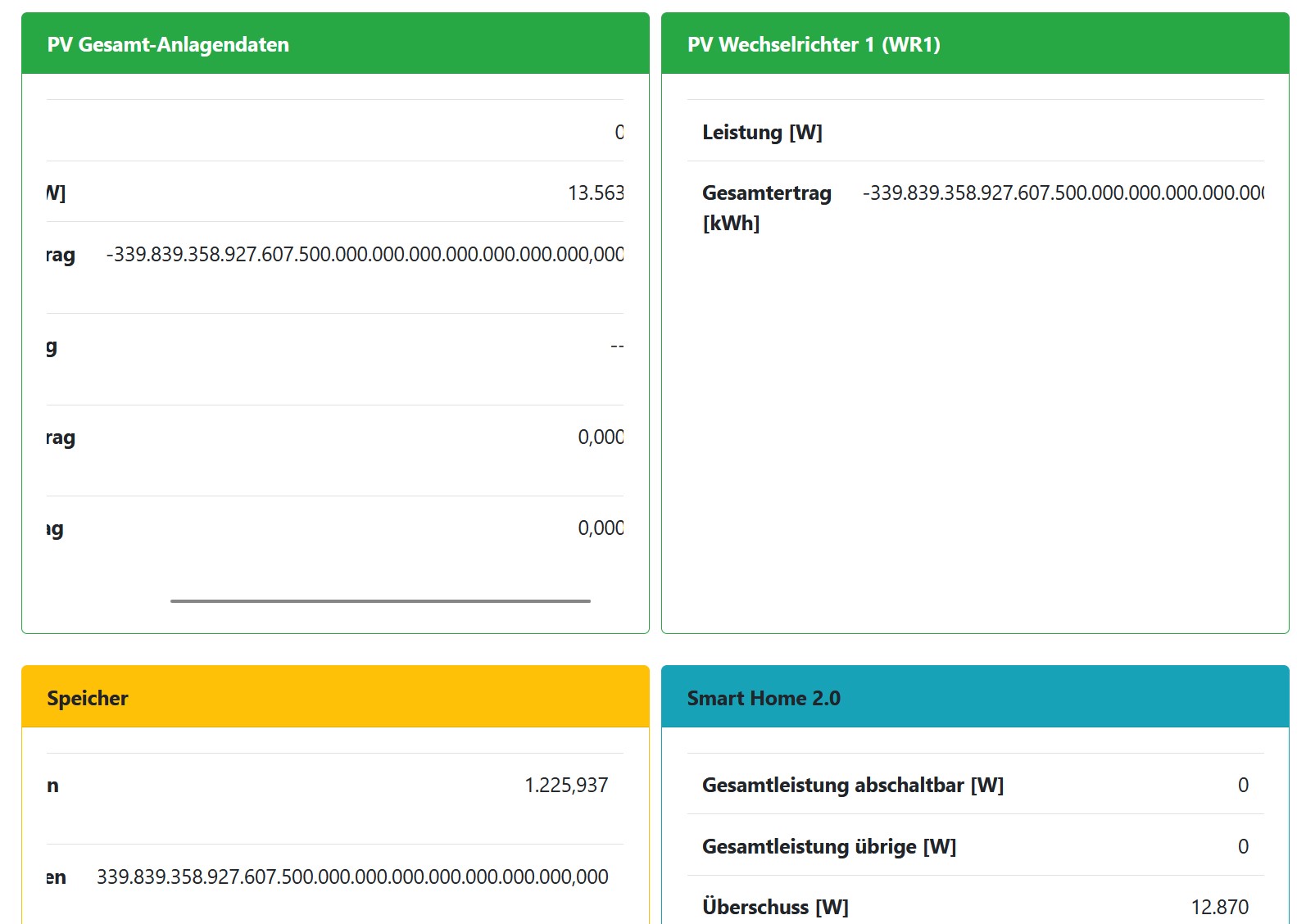Screen dimensions: 1297x924
Task: Select the negative value in PV Gesamt-Anlagendaten
Action: coord(365,255)
